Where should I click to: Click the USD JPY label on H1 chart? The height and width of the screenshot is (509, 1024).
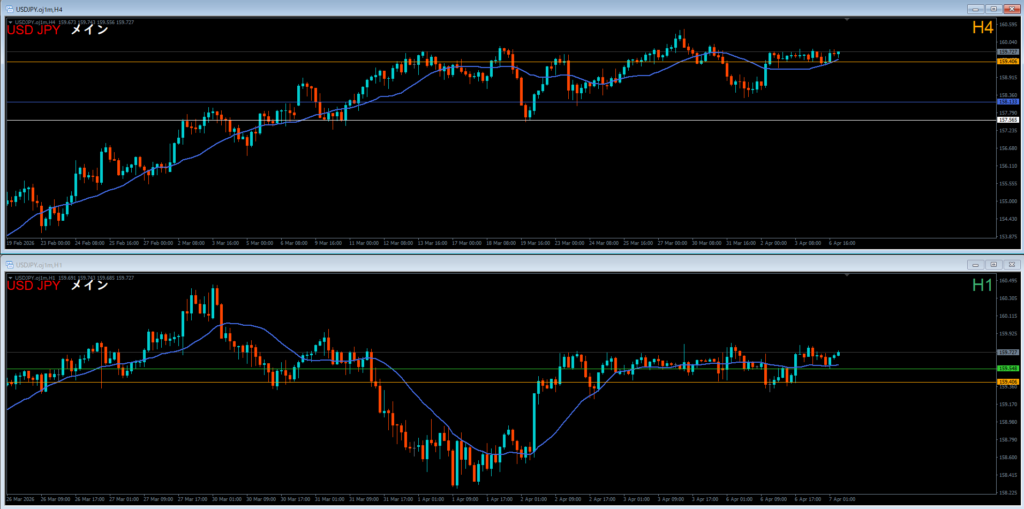(x=33, y=287)
